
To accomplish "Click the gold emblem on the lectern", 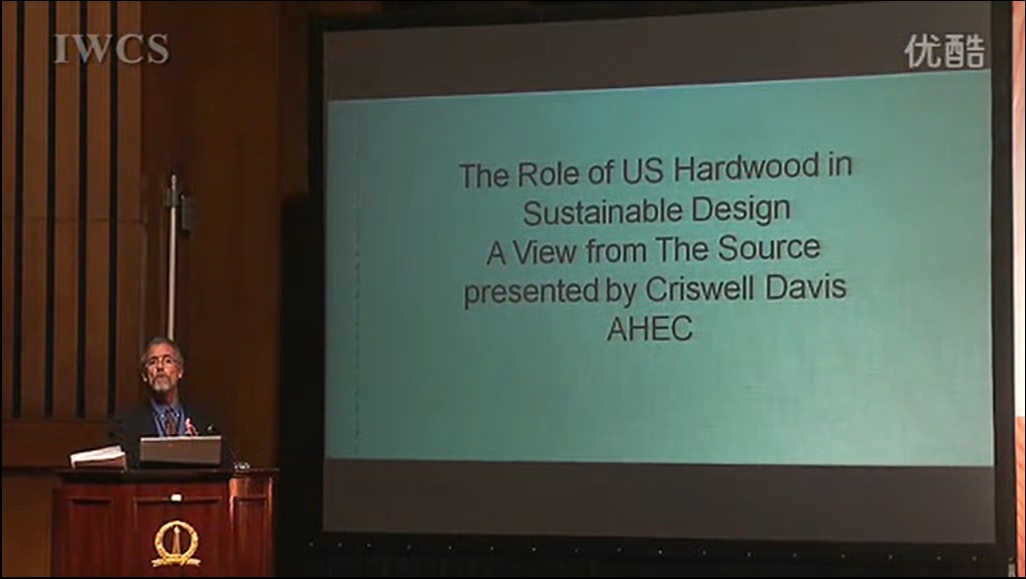I will (176, 543).
